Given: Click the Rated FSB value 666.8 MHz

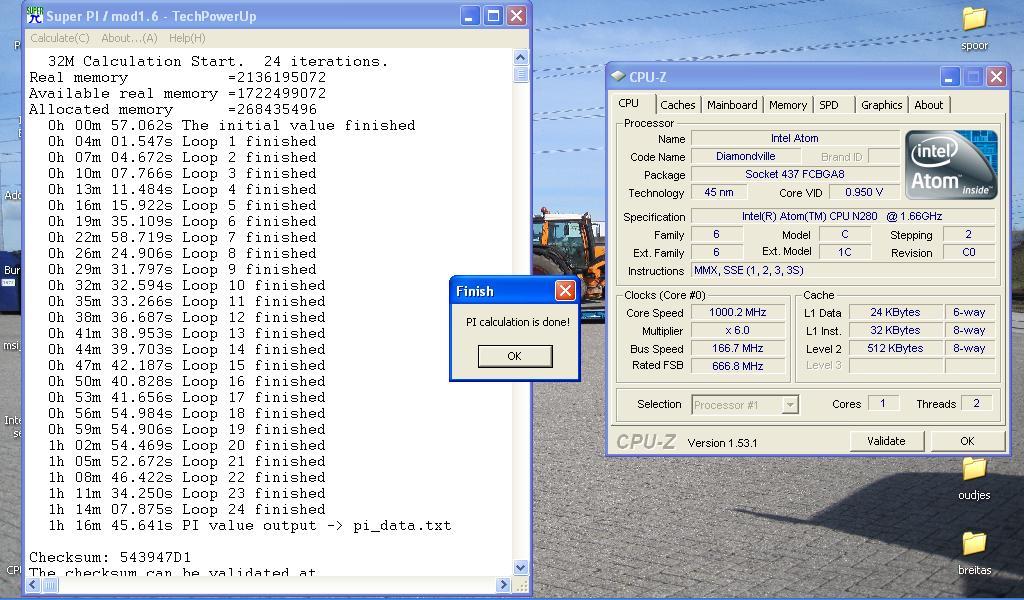Looking at the screenshot, I should click(738, 366).
